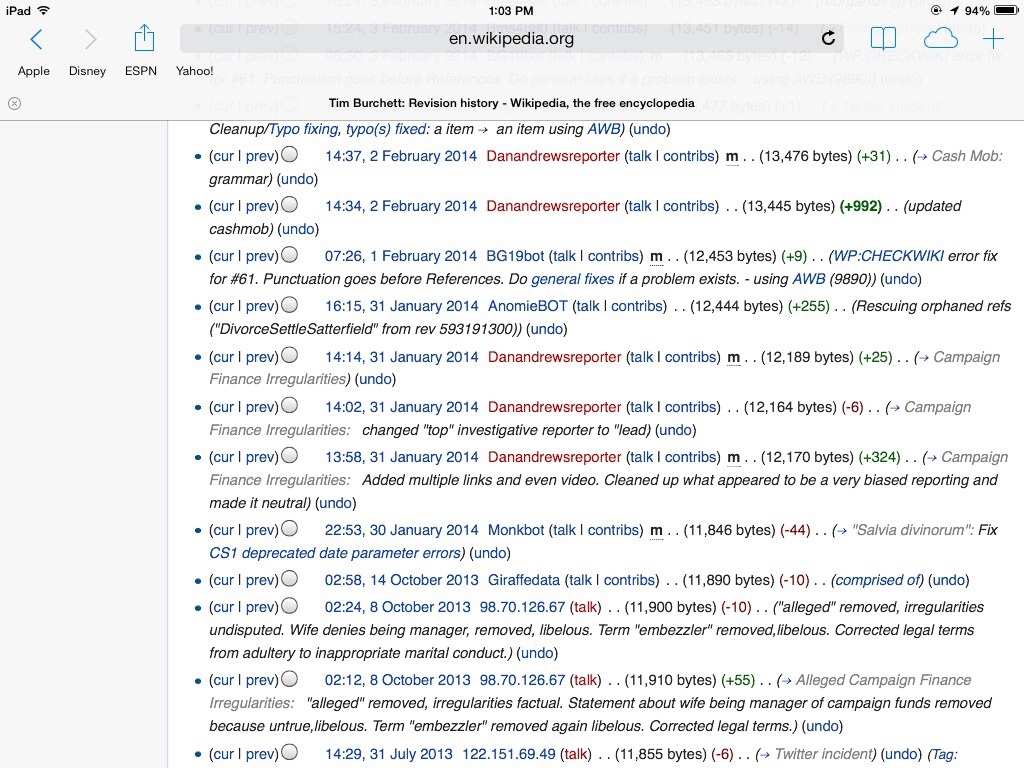Tap the 1:03 PM status bar clock
This screenshot has width=1024, height=768.
click(511, 10)
